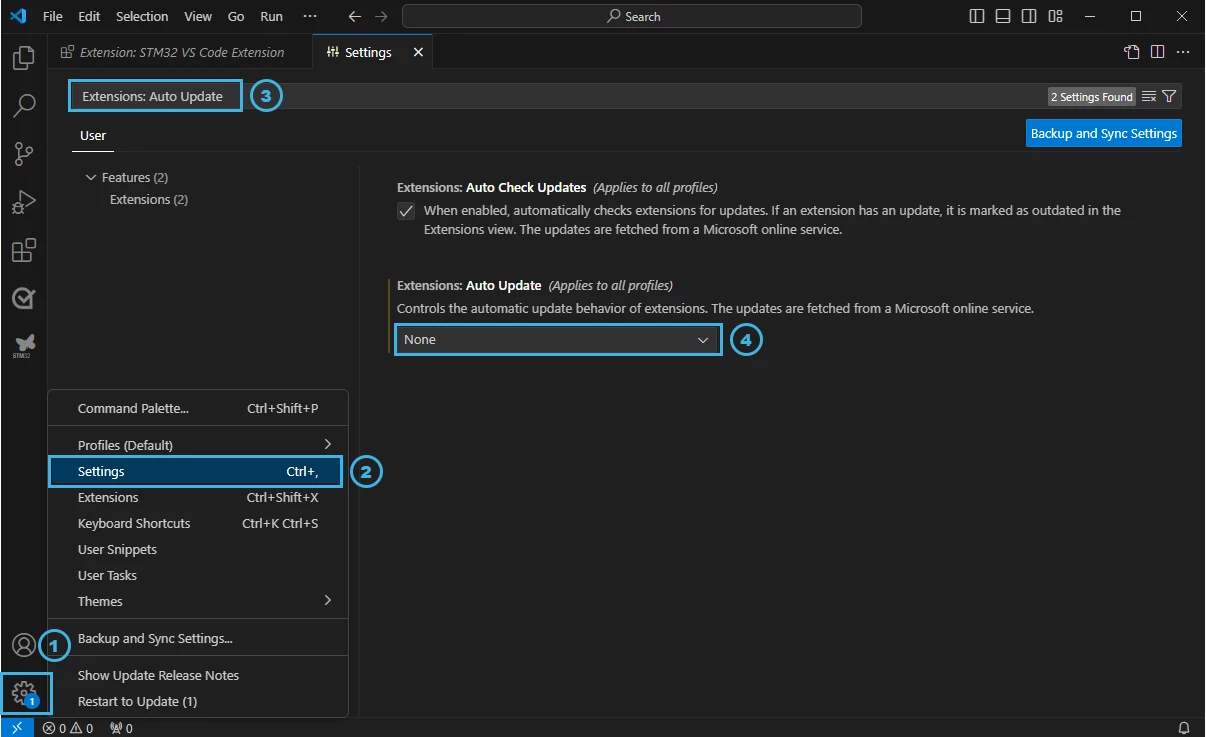
Task: Open the Source Control view
Action: (x=24, y=153)
